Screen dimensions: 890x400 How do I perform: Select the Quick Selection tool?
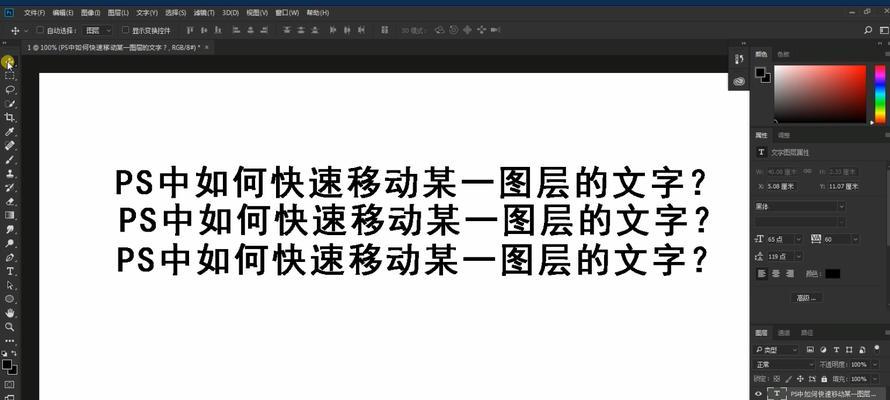(x=10, y=104)
